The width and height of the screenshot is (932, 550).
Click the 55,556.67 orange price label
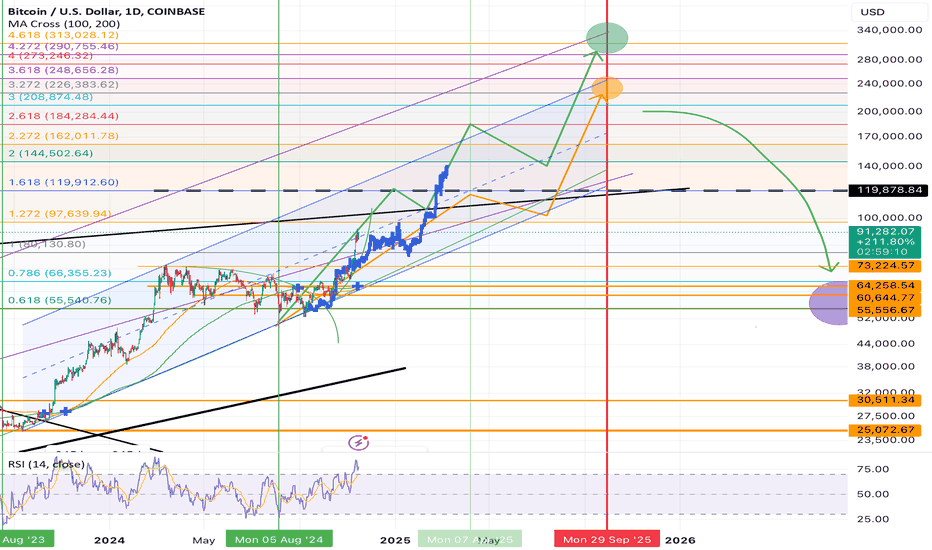(x=885, y=310)
